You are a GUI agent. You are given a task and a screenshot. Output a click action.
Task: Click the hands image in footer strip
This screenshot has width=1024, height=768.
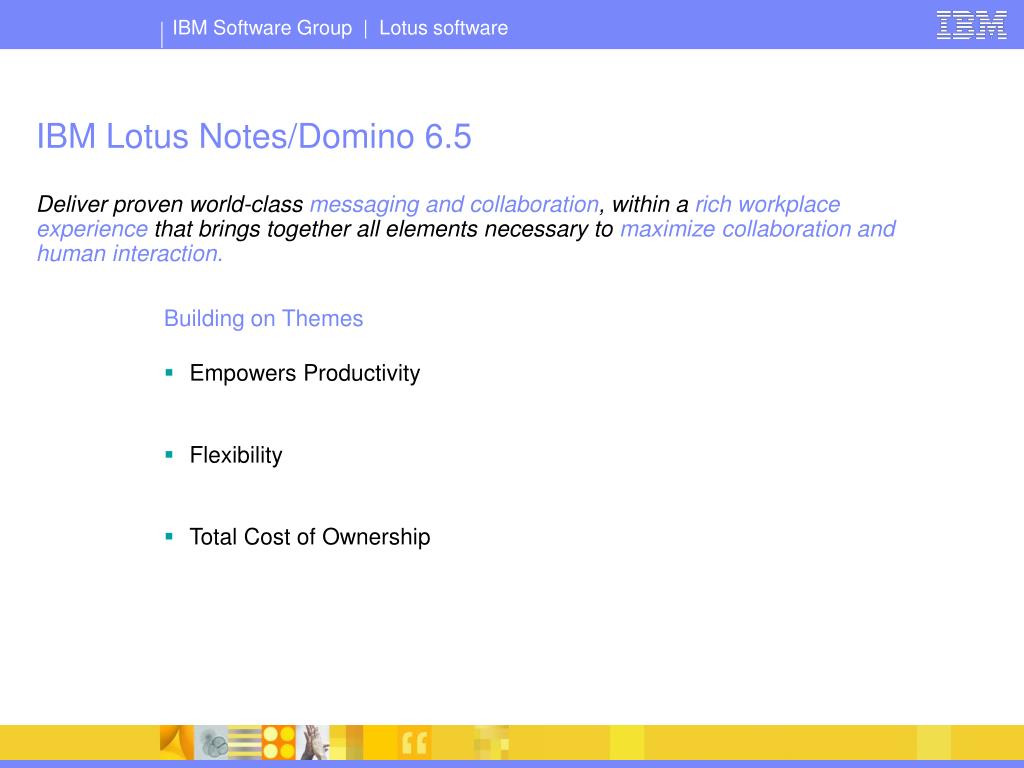(313, 743)
